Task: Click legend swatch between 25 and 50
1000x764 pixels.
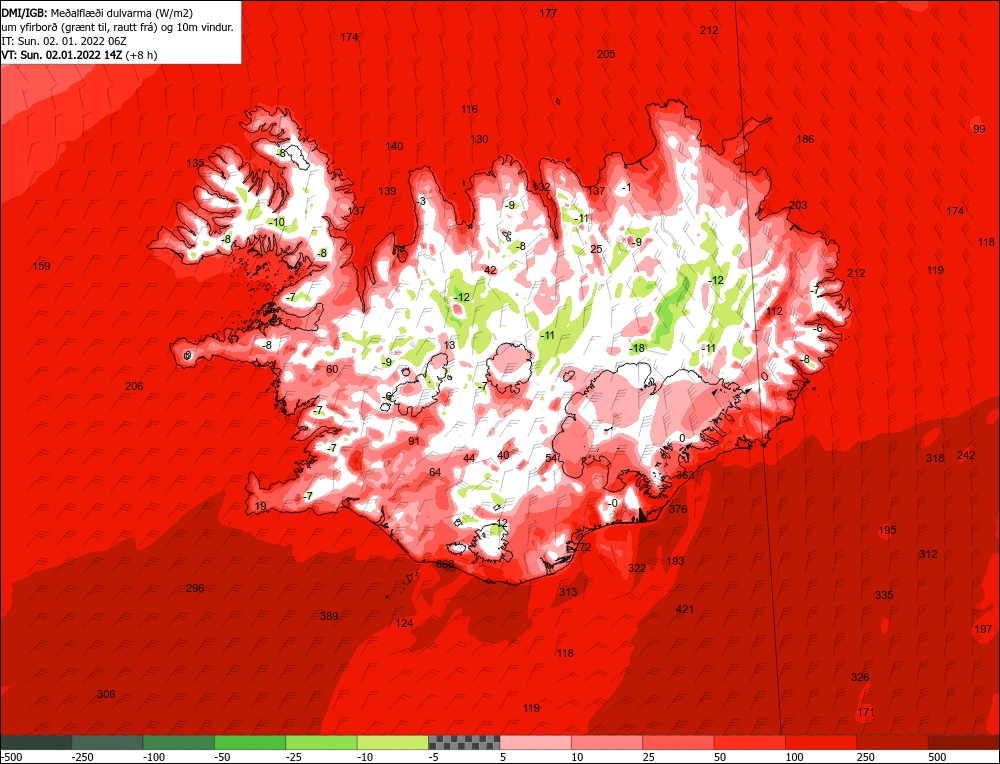Action: tap(679, 742)
